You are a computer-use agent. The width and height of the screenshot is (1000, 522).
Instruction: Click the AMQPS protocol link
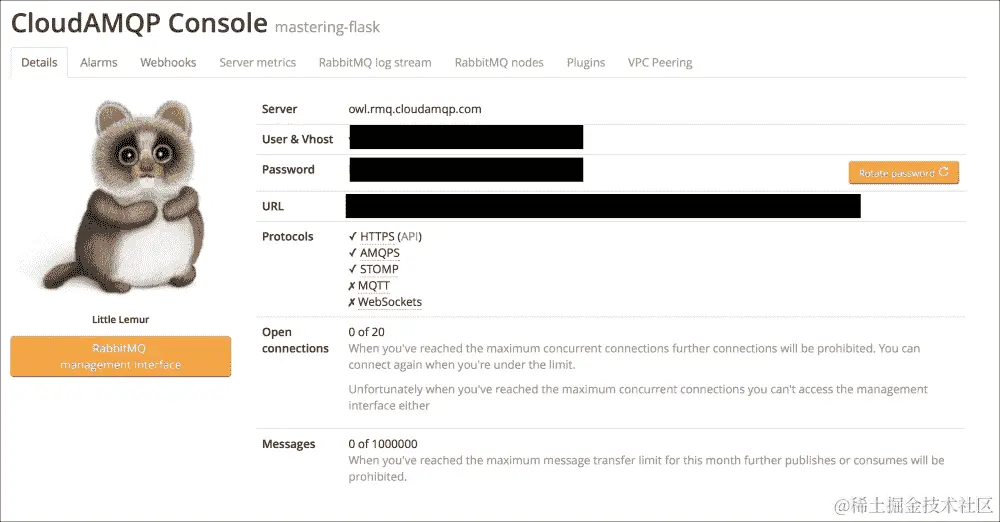click(x=379, y=253)
